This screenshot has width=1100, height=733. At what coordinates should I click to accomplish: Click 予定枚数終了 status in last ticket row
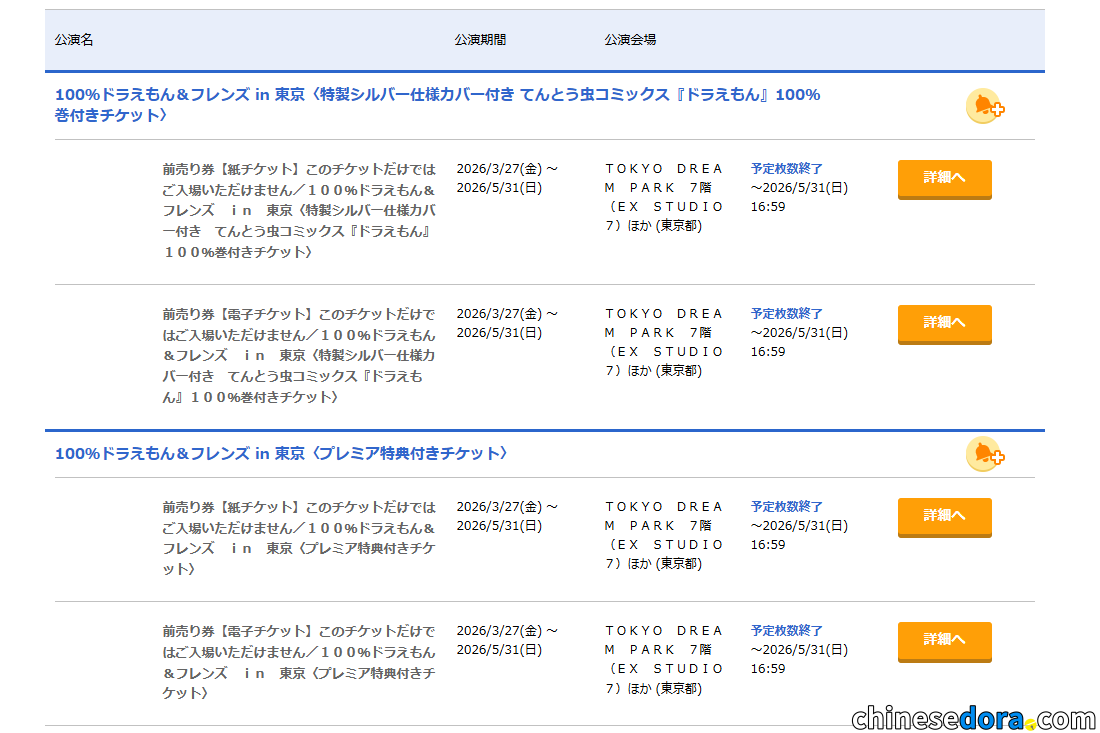tap(787, 631)
